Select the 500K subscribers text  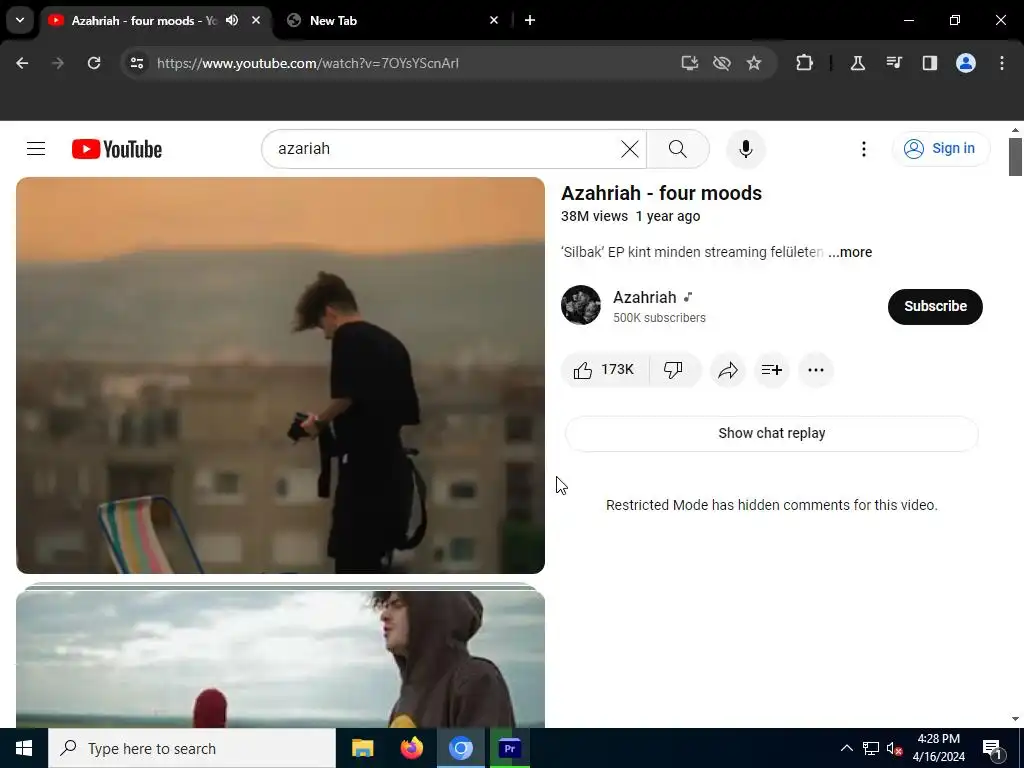click(x=659, y=318)
